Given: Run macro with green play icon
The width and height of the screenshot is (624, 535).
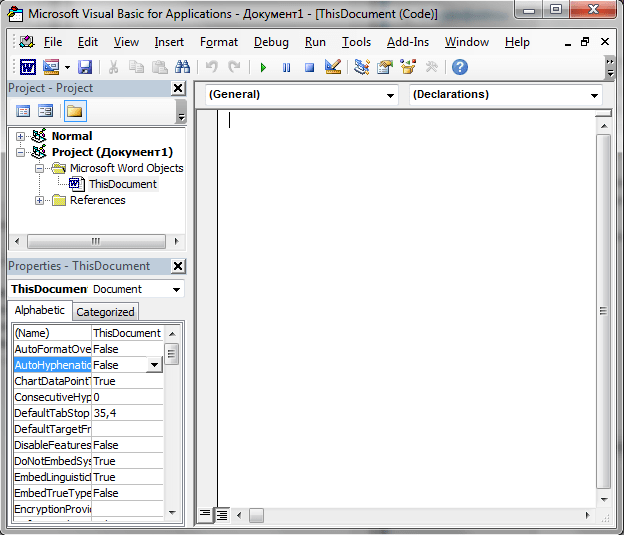Looking at the screenshot, I should coord(263,68).
